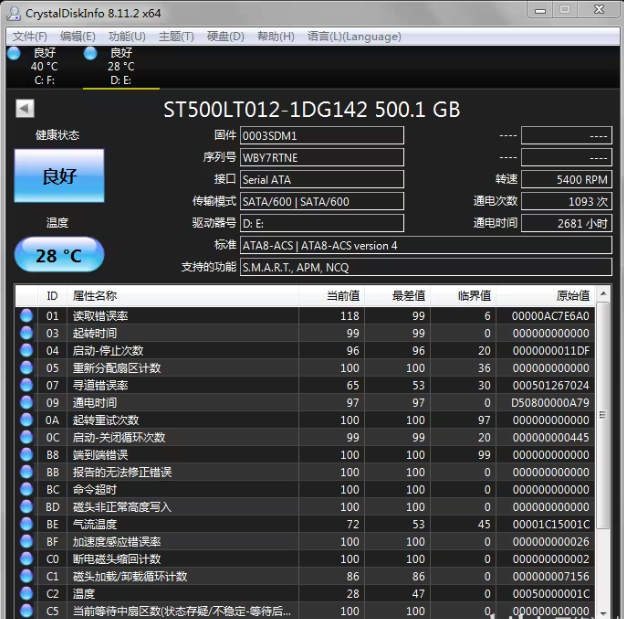Click status orb for attribute 04 启动-停止次数

[26, 350]
